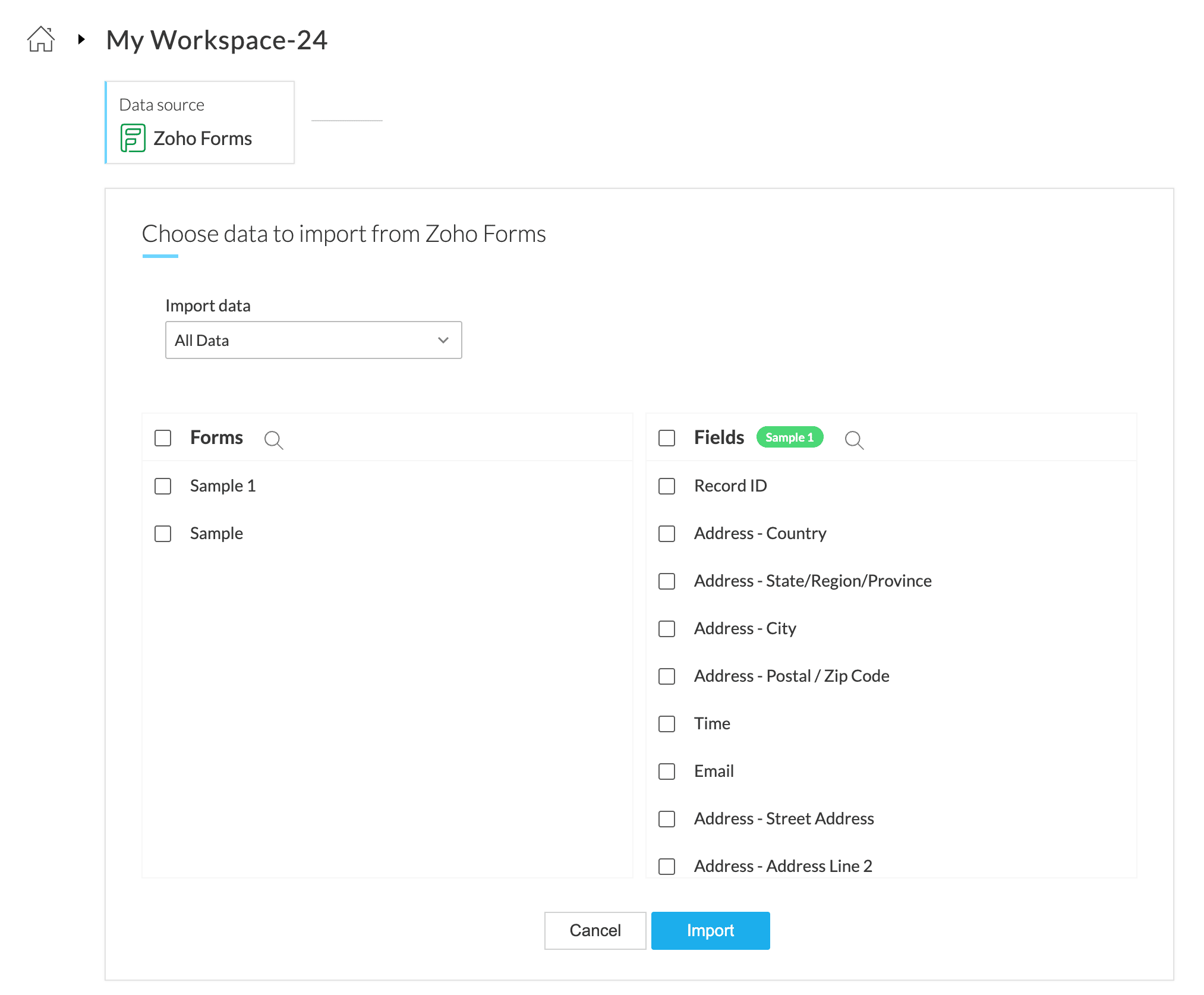This screenshot has width=1204, height=995.
Task: Check the Sample 1 form checkbox
Action: click(x=163, y=486)
